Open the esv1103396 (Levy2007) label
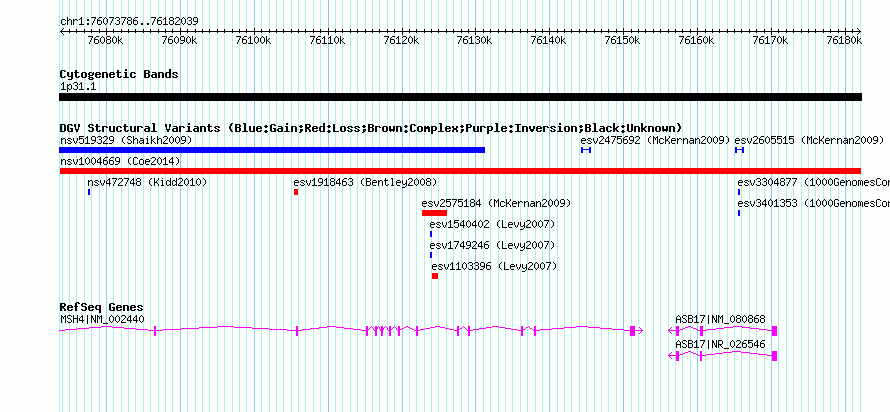This screenshot has height=412, width=890. [494, 266]
